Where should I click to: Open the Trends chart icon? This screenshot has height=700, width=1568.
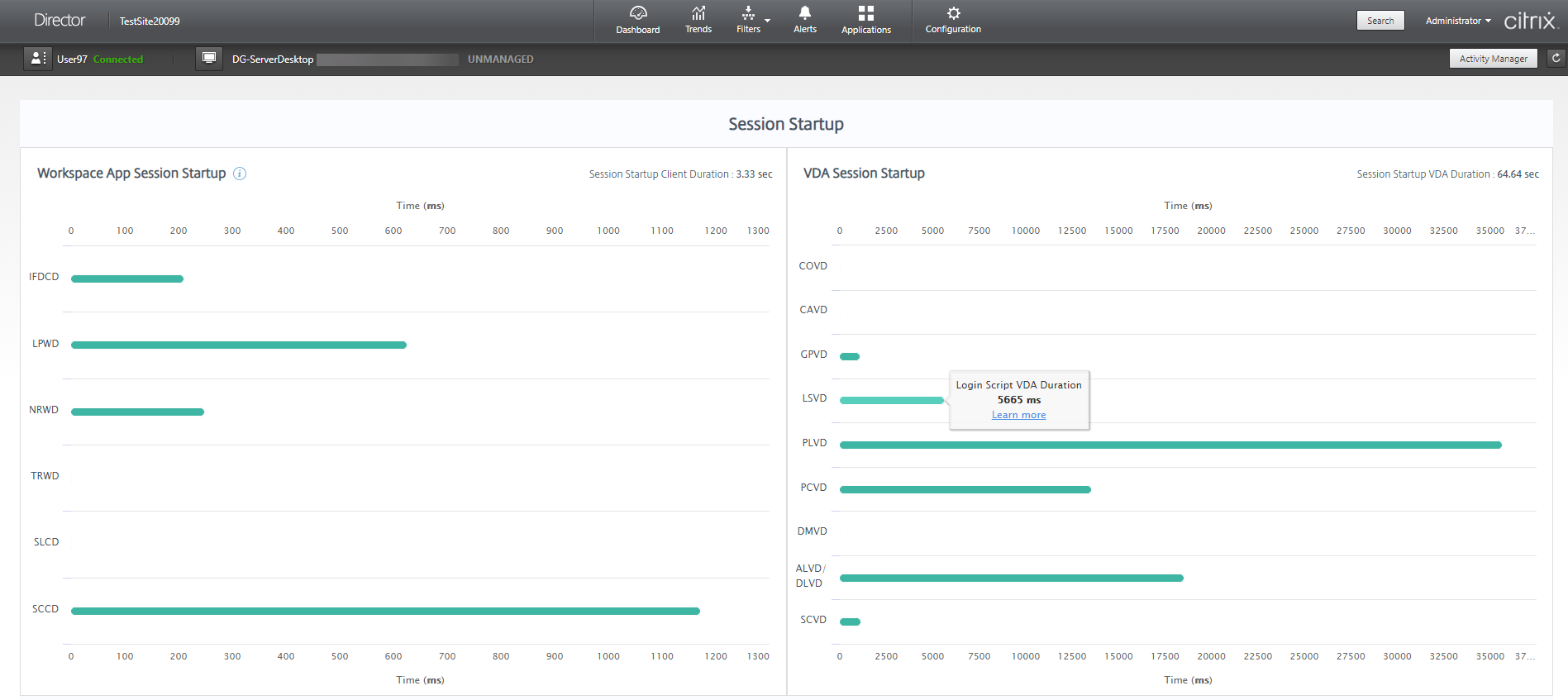click(698, 13)
